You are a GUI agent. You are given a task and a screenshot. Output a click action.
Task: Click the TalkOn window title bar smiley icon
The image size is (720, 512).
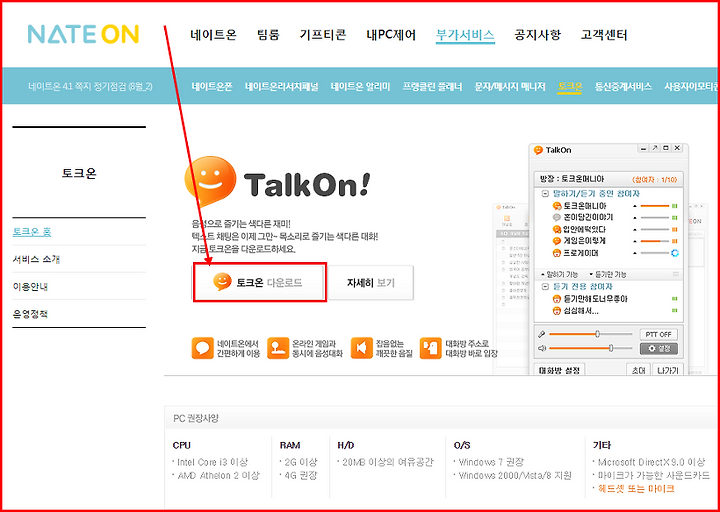click(538, 150)
